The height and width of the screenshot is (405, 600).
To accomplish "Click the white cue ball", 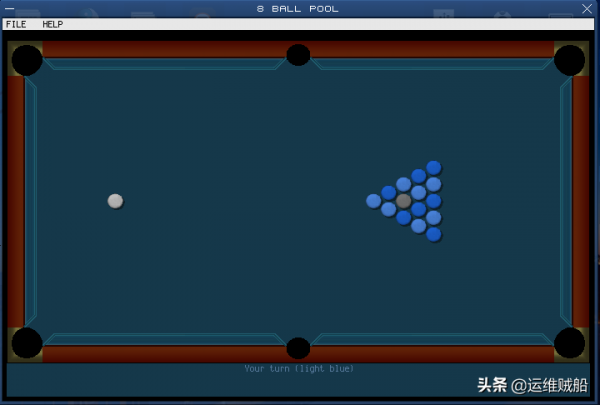I will click(x=115, y=201).
